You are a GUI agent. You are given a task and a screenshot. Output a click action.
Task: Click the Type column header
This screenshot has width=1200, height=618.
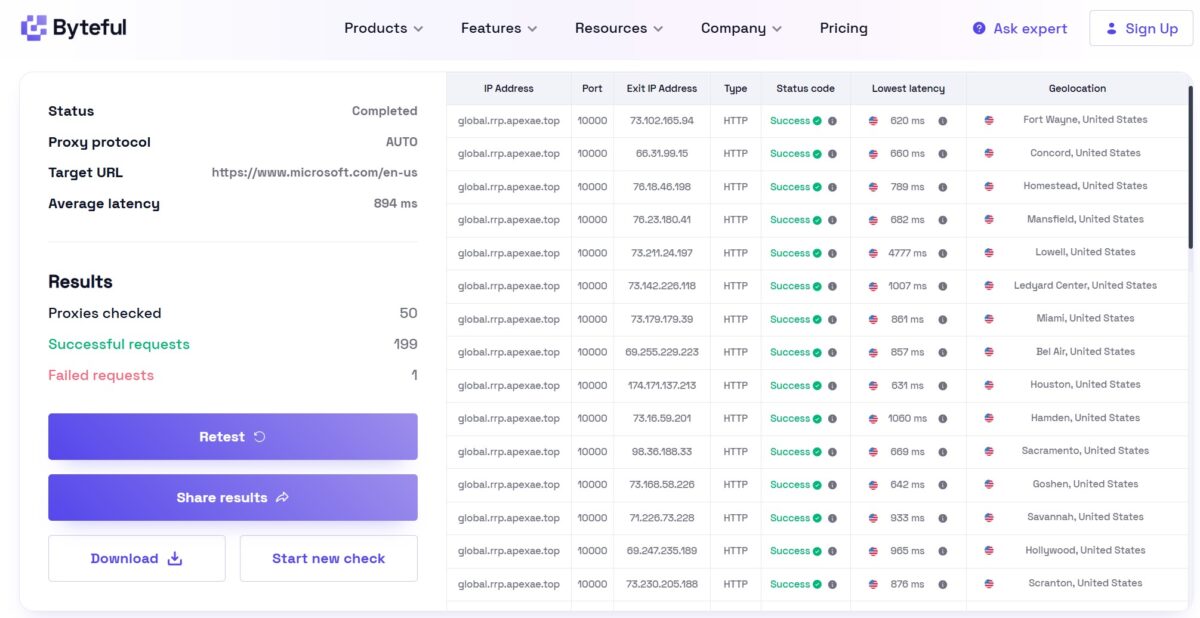click(736, 89)
